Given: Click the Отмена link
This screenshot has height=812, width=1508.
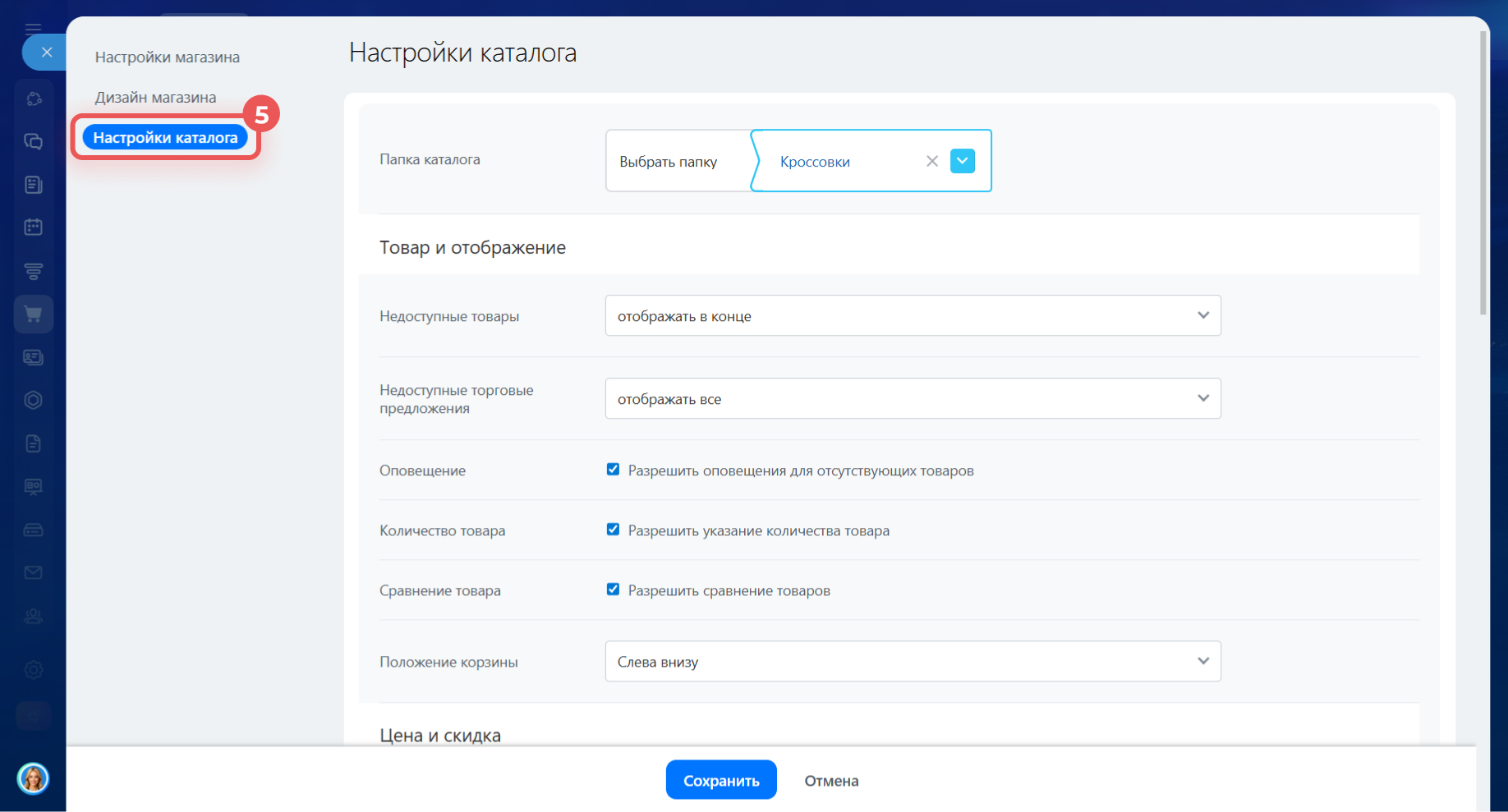Looking at the screenshot, I should click(831, 781).
